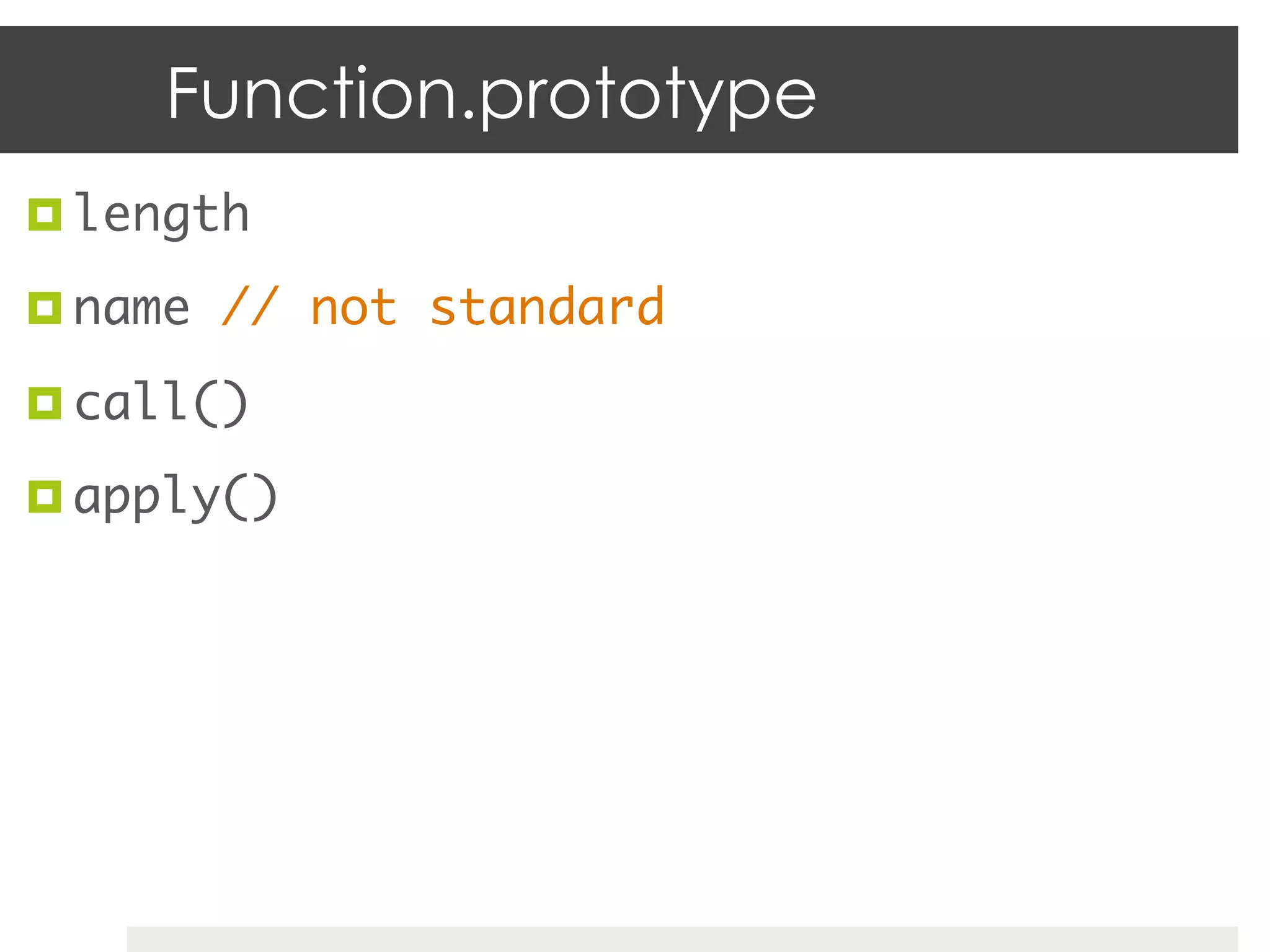1270x952 pixels.
Task: Click the green bullet beside name
Action: [x=45, y=308]
